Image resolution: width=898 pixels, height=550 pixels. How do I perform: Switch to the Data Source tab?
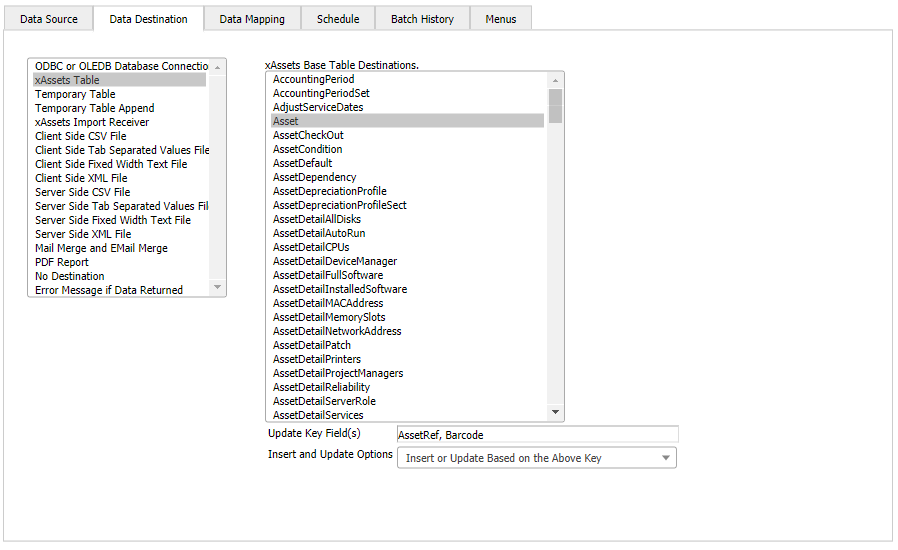[x=49, y=19]
